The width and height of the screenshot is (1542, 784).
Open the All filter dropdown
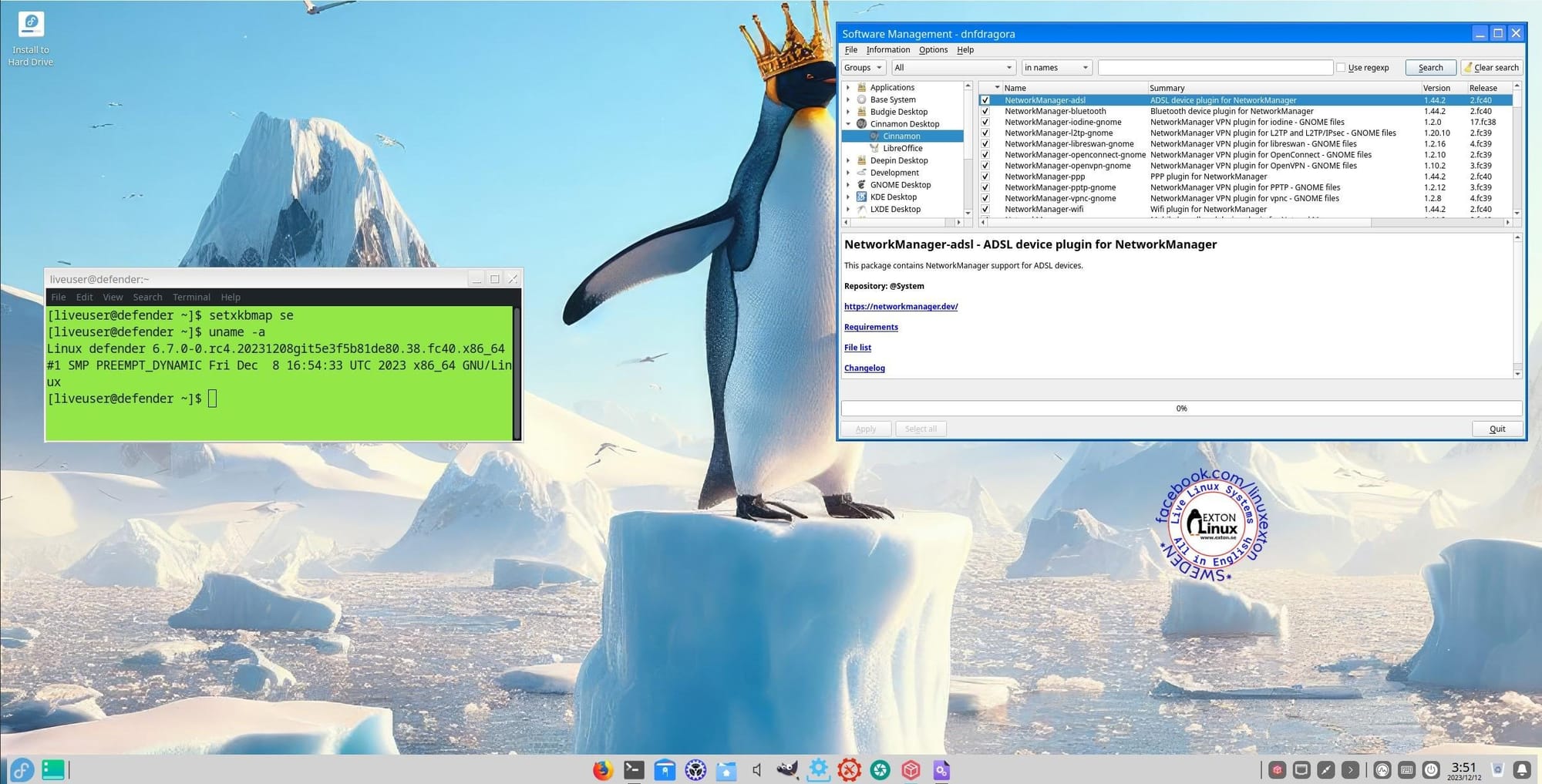(x=953, y=68)
